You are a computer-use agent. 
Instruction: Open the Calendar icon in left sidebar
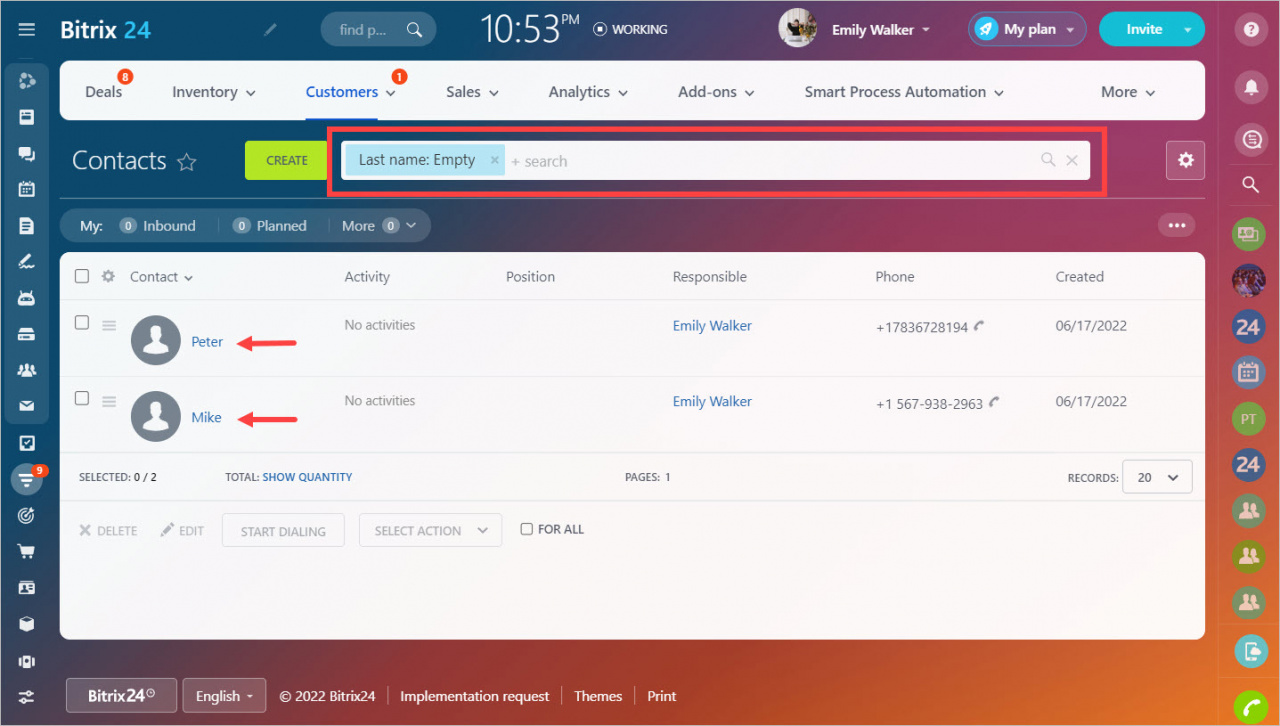pos(27,189)
